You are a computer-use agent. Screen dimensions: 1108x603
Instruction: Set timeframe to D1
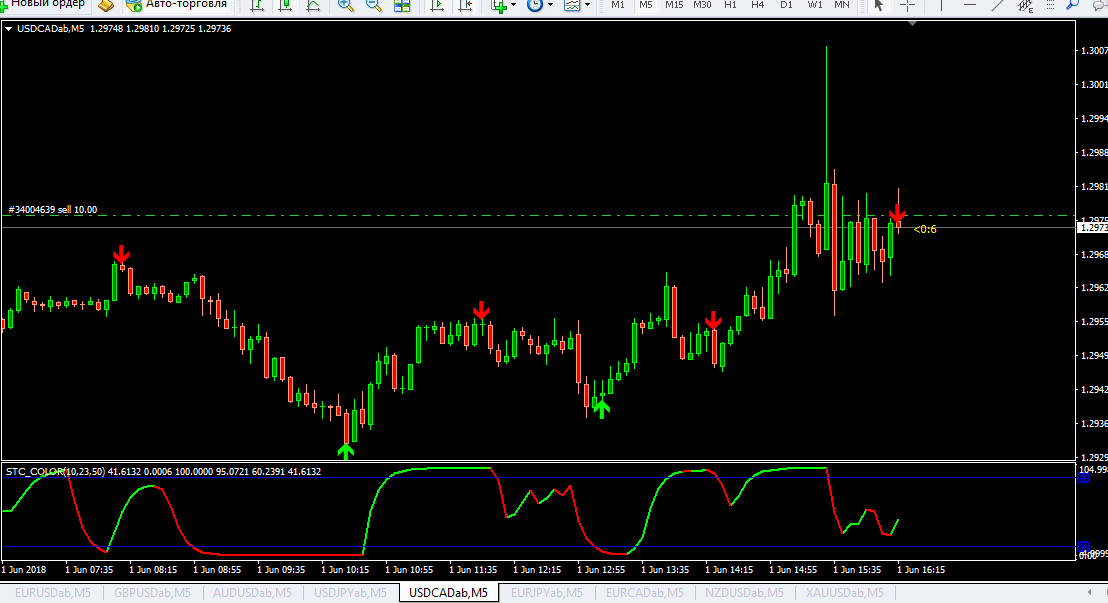786,5
